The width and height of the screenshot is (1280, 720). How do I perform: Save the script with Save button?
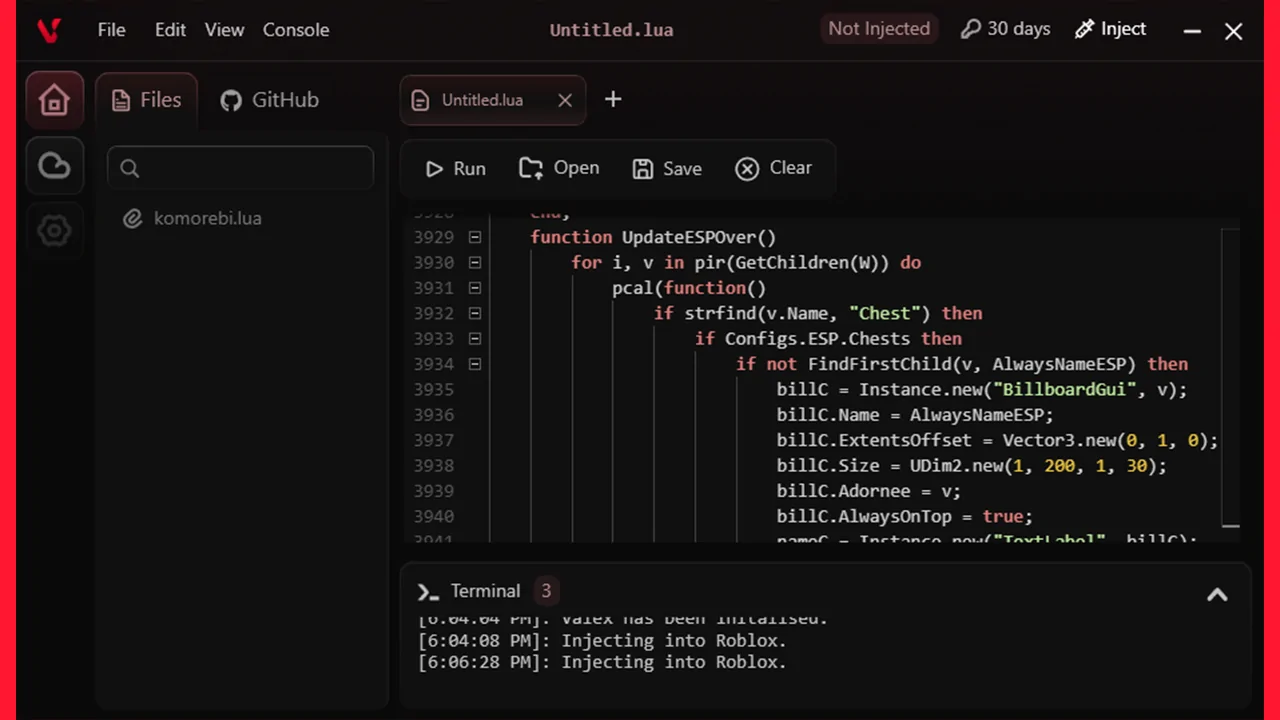tap(667, 169)
